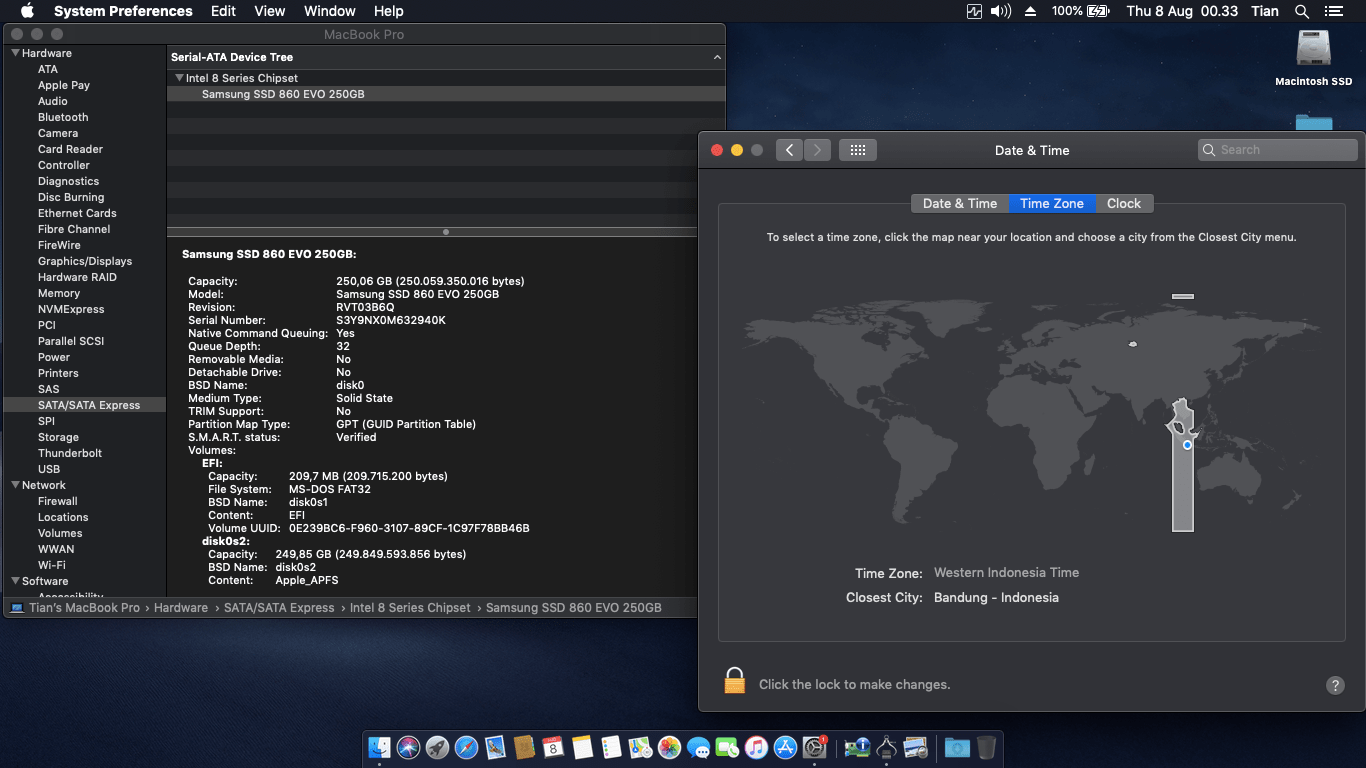Open Finder from the Dock
Viewport: 1366px width, 768px height.
pyautogui.click(x=379, y=747)
